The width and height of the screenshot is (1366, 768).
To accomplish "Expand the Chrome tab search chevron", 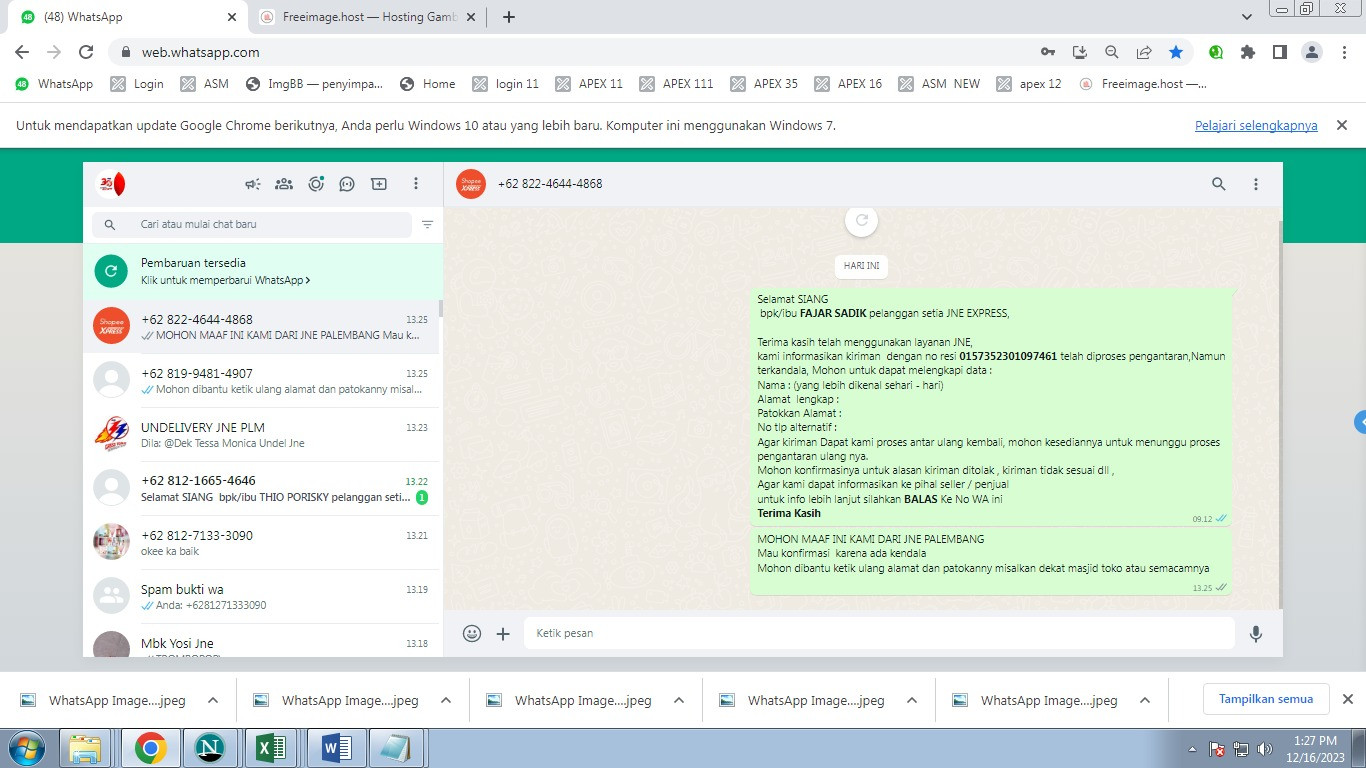I will pyautogui.click(x=1247, y=17).
